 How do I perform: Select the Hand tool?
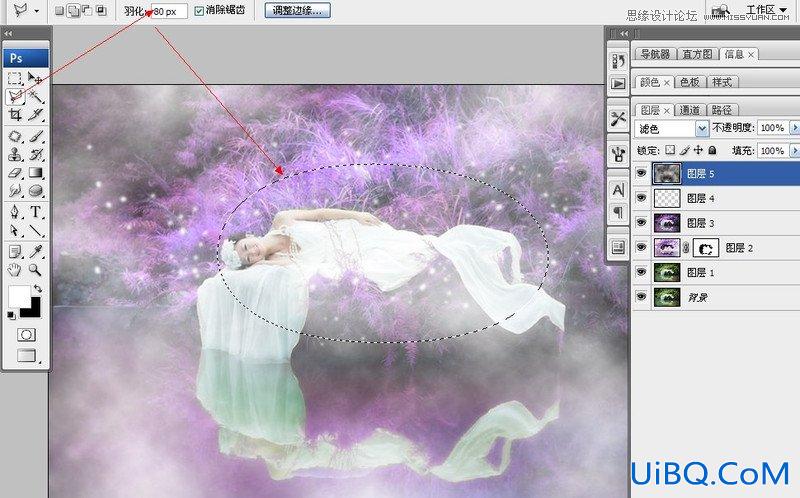(15, 269)
